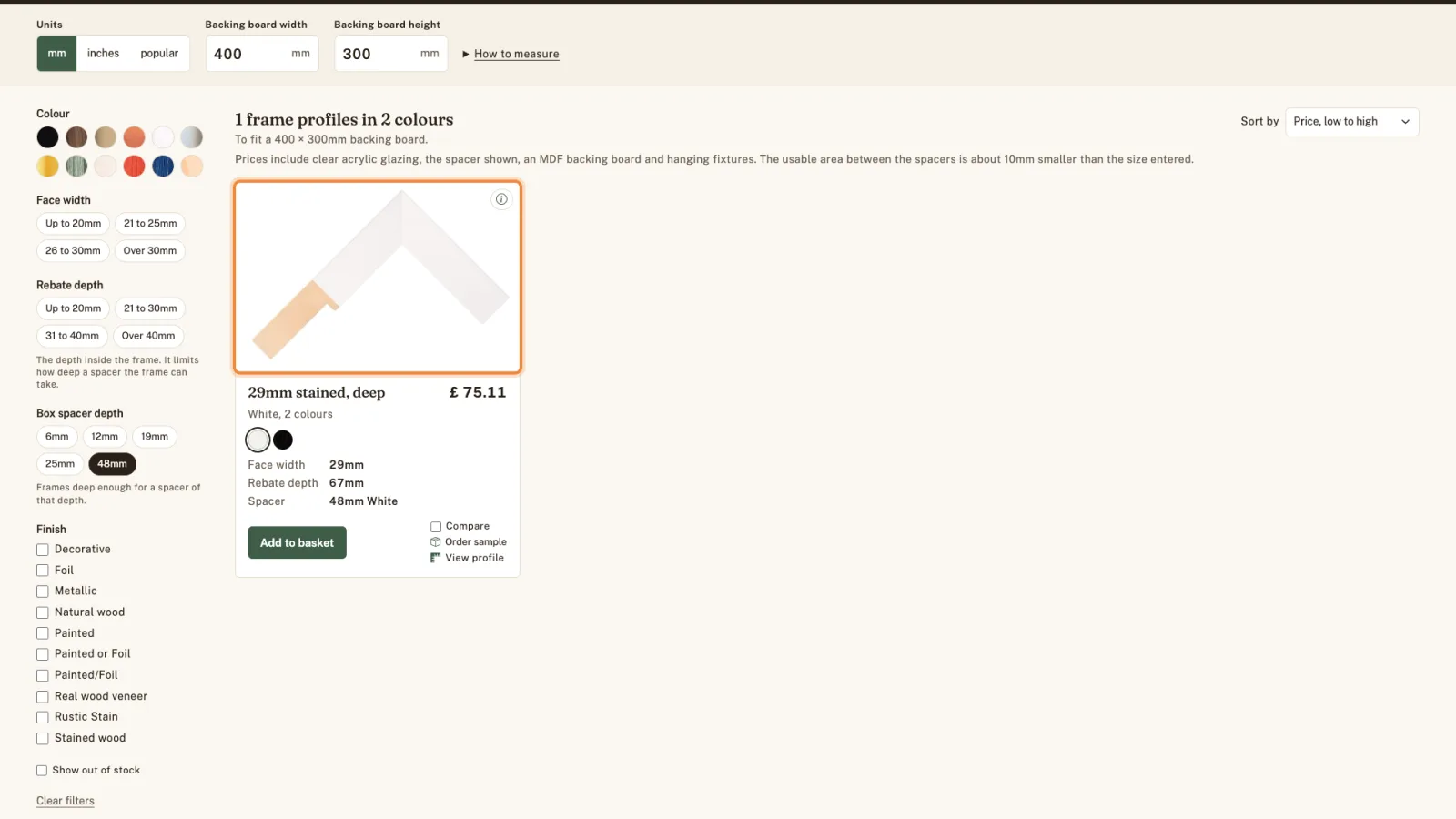Select the 25mm spacer depth chip
The height and width of the screenshot is (819, 1456).
click(60, 464)
